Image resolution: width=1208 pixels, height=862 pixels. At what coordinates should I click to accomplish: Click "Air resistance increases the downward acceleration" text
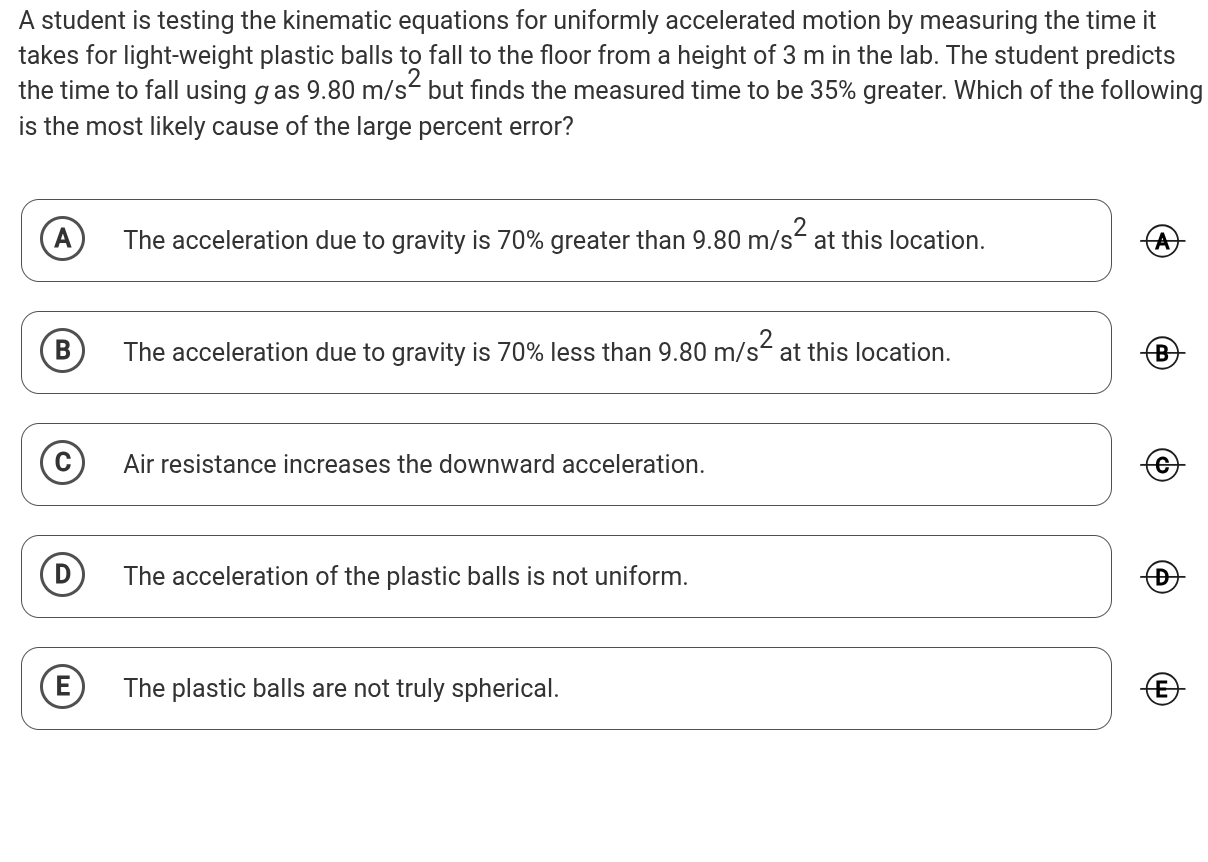(414, 465)
